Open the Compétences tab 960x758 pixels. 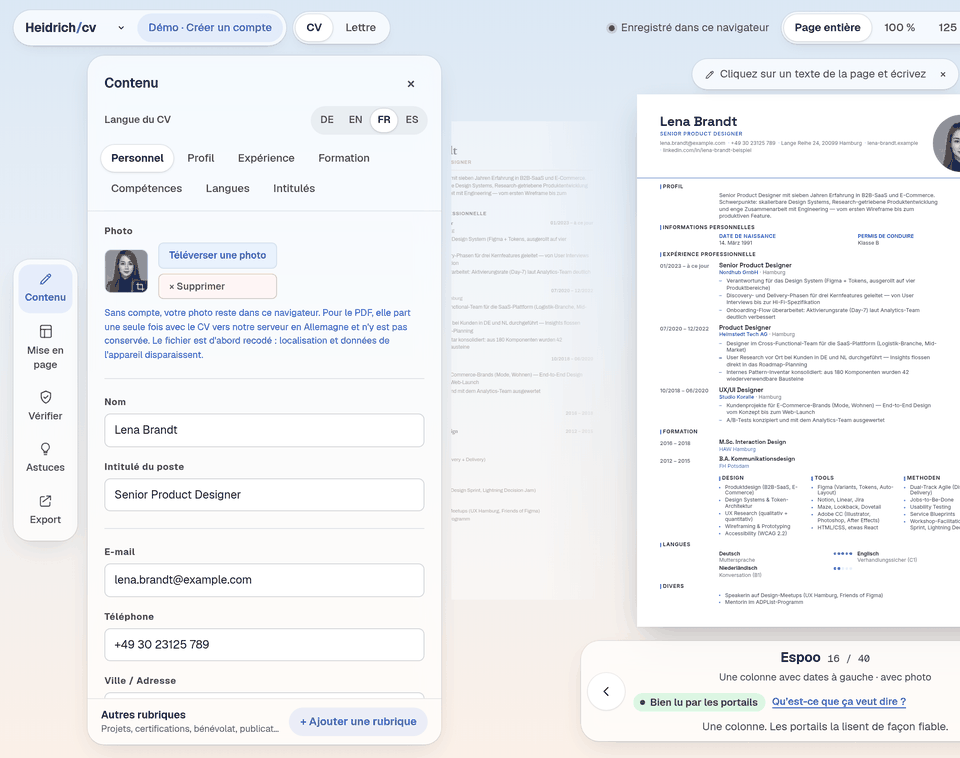pos(146,188)
